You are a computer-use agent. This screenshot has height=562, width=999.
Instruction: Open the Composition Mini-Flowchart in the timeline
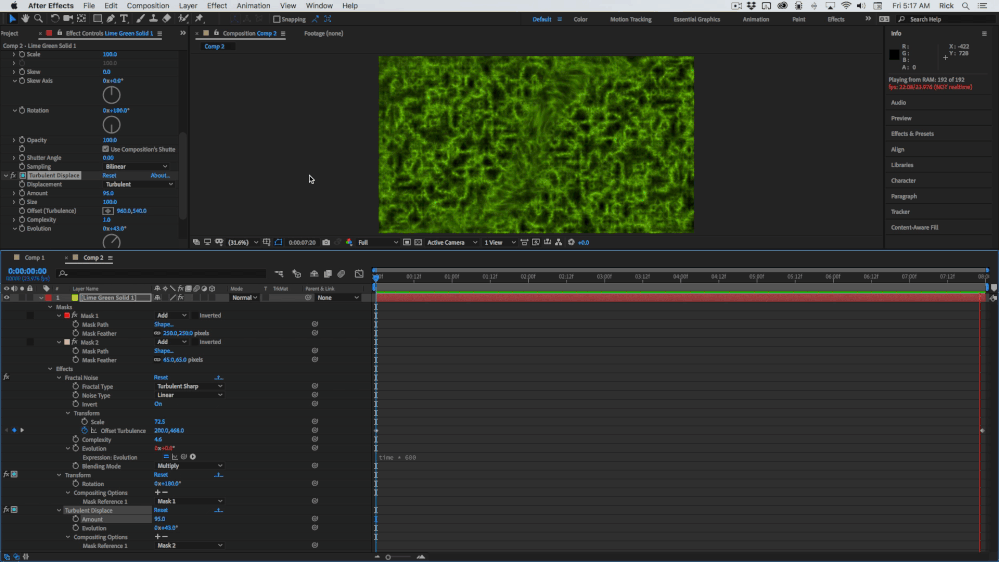[x=280, y=274]
